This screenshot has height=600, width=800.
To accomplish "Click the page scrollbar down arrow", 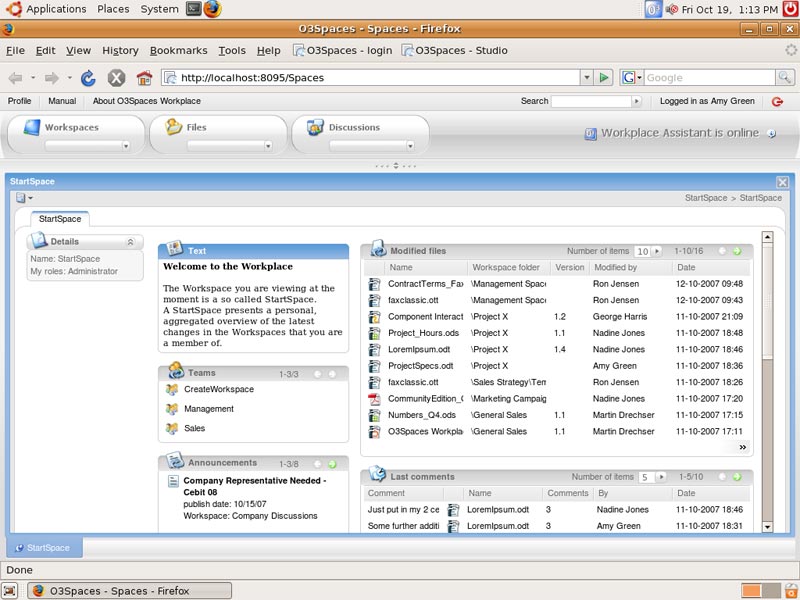I will pos(767,527).
